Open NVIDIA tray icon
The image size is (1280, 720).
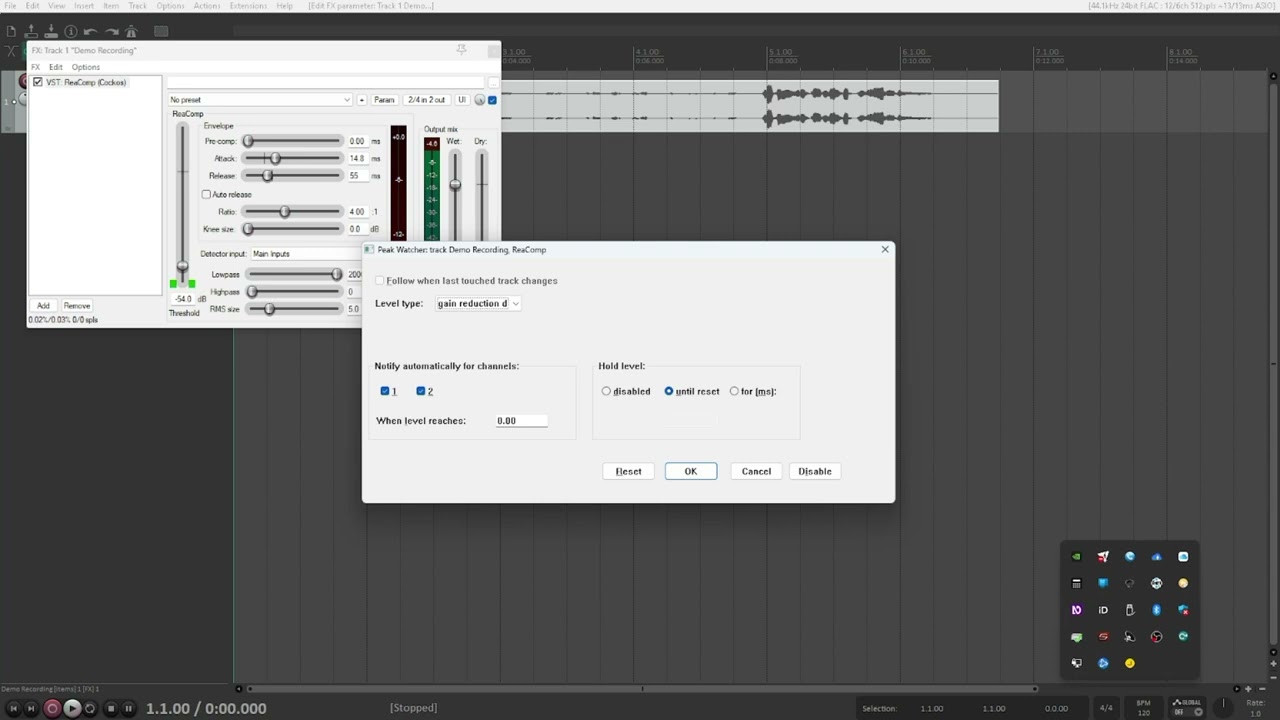[1076, 557]
